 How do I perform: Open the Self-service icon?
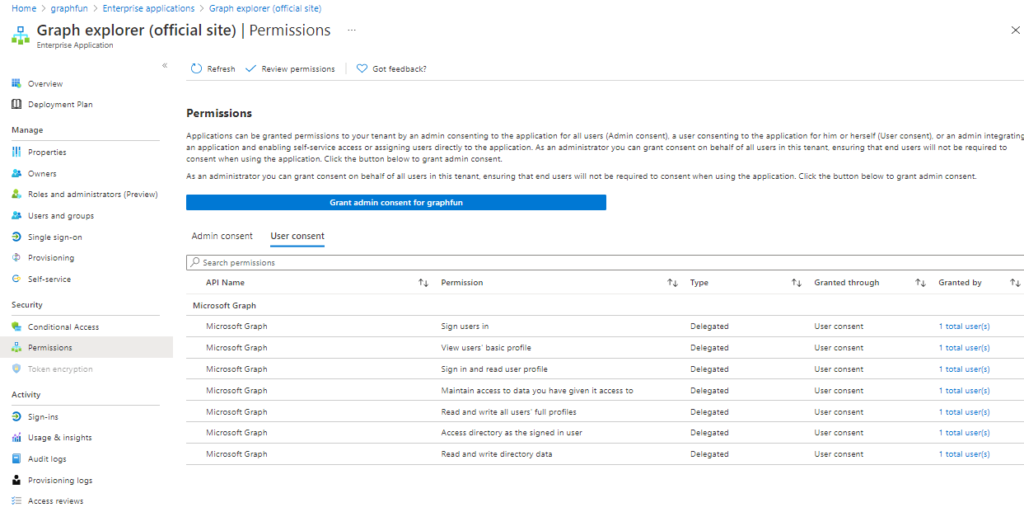[16, 279]
